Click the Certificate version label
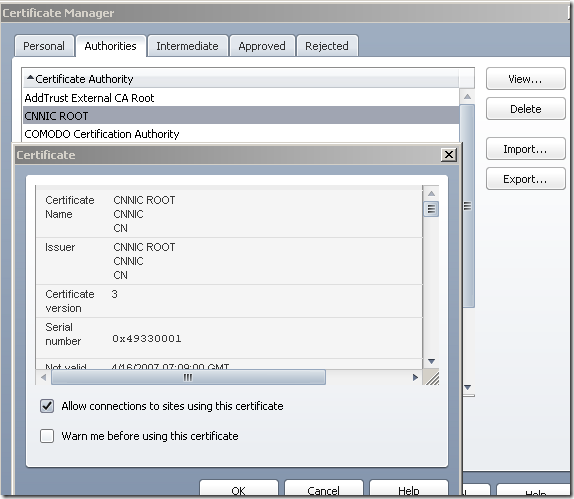Viewport: 574px width, 499px height. 70,301
